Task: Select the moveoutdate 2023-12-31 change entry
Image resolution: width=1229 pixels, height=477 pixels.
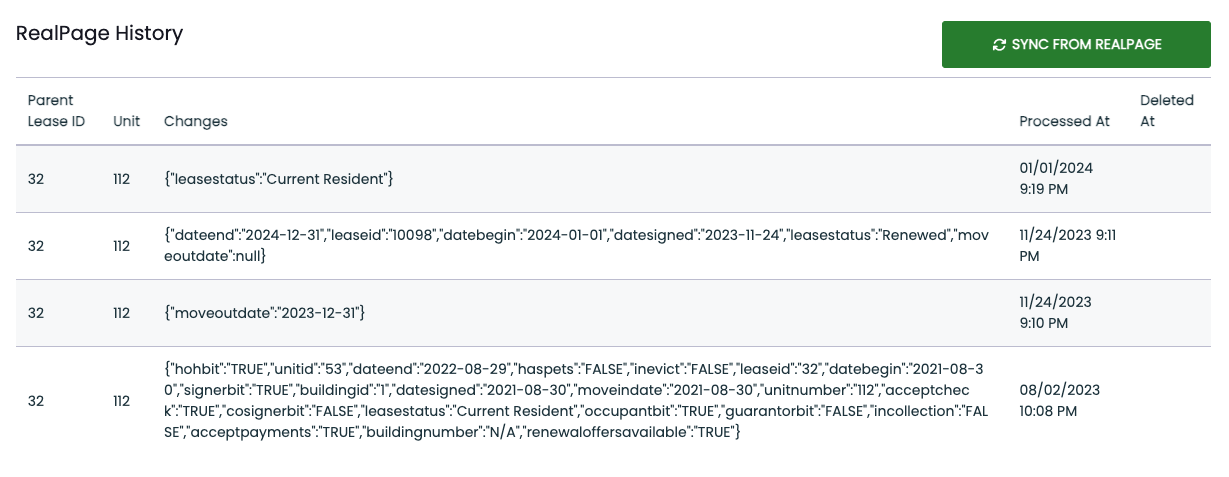Action: (265, 313)
